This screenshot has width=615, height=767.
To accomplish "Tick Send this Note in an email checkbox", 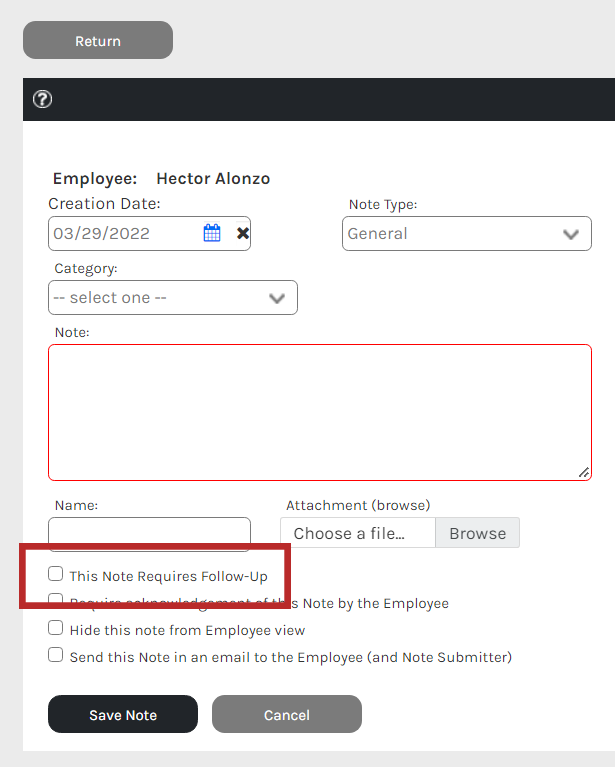I will pos(56,654).
